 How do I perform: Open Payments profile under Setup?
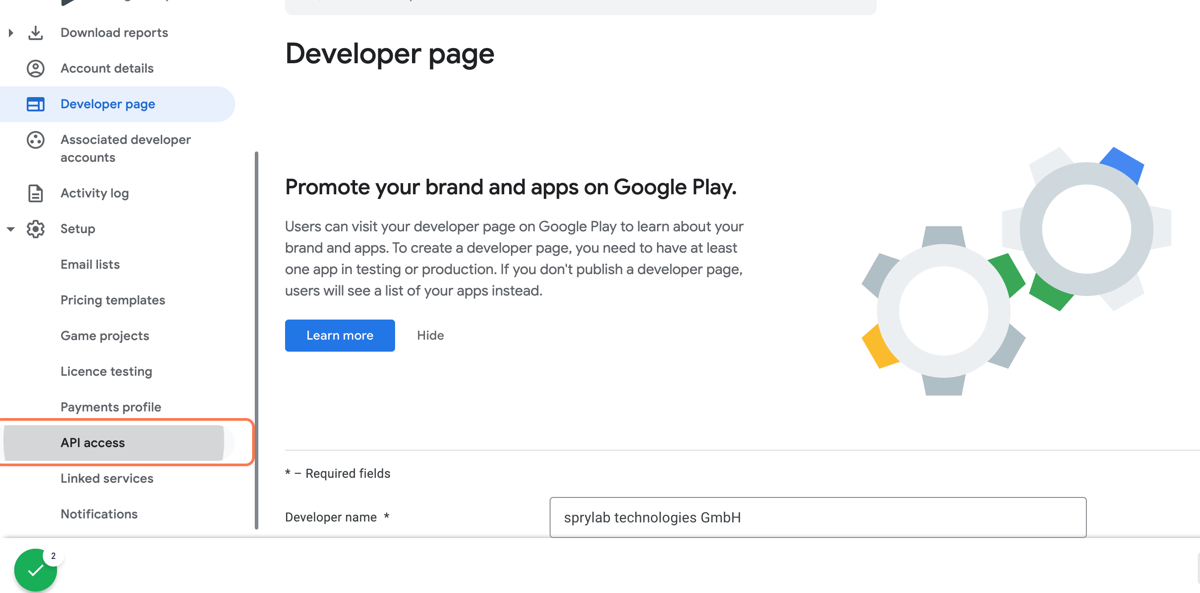click(111, 407)
